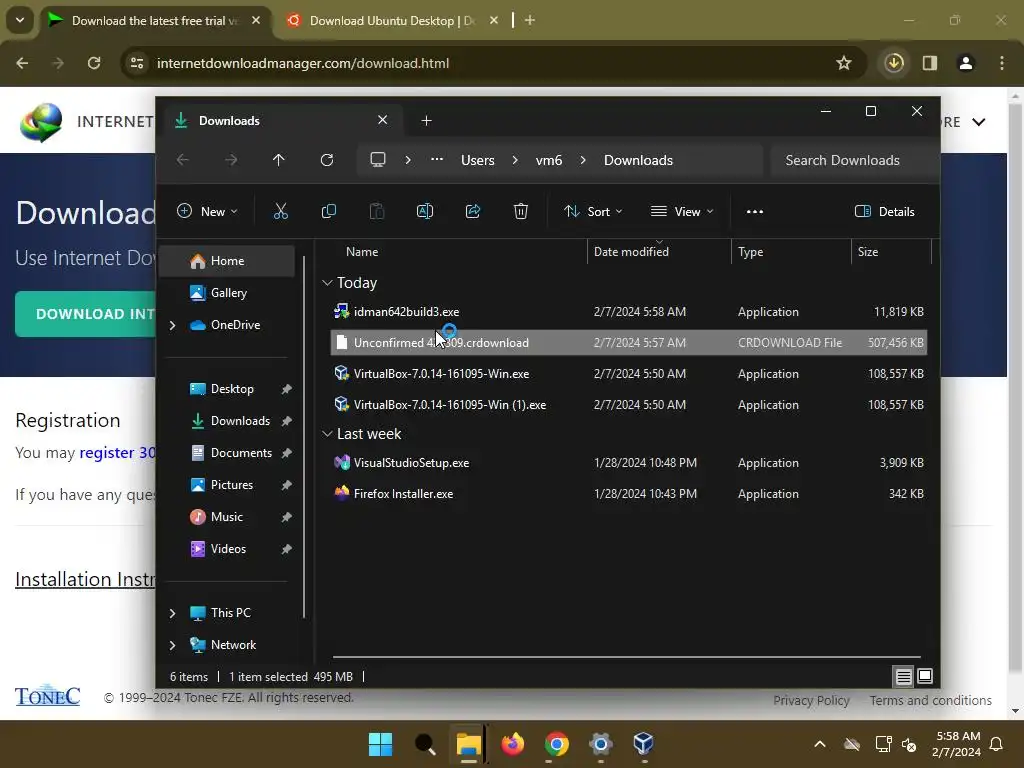This screenshot has height=768, width=1024.
Task: Sort by the Type column header
Action: coord(791,251)
